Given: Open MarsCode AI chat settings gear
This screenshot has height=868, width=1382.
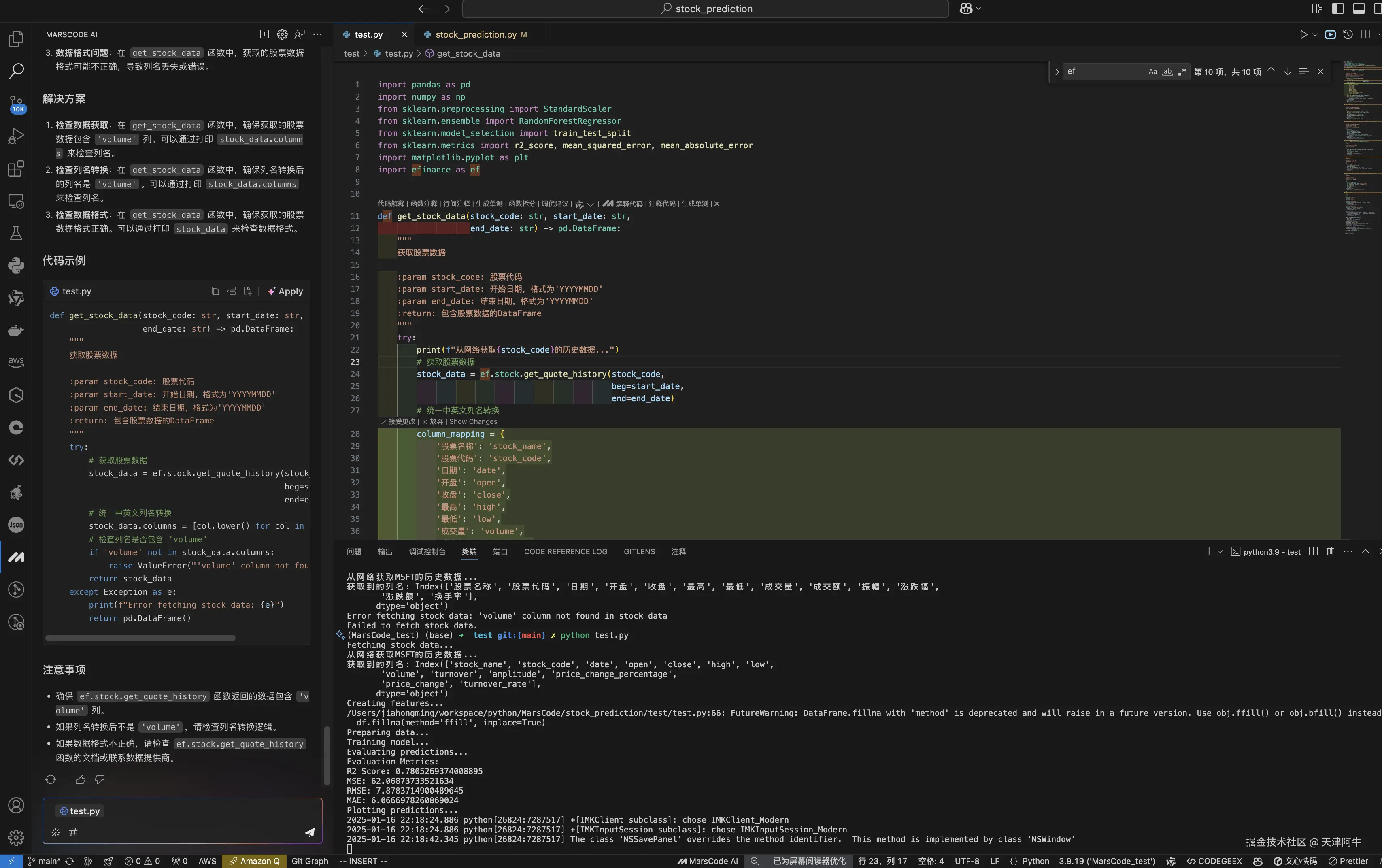Looking at the screenshot, I should pos(282,34).
